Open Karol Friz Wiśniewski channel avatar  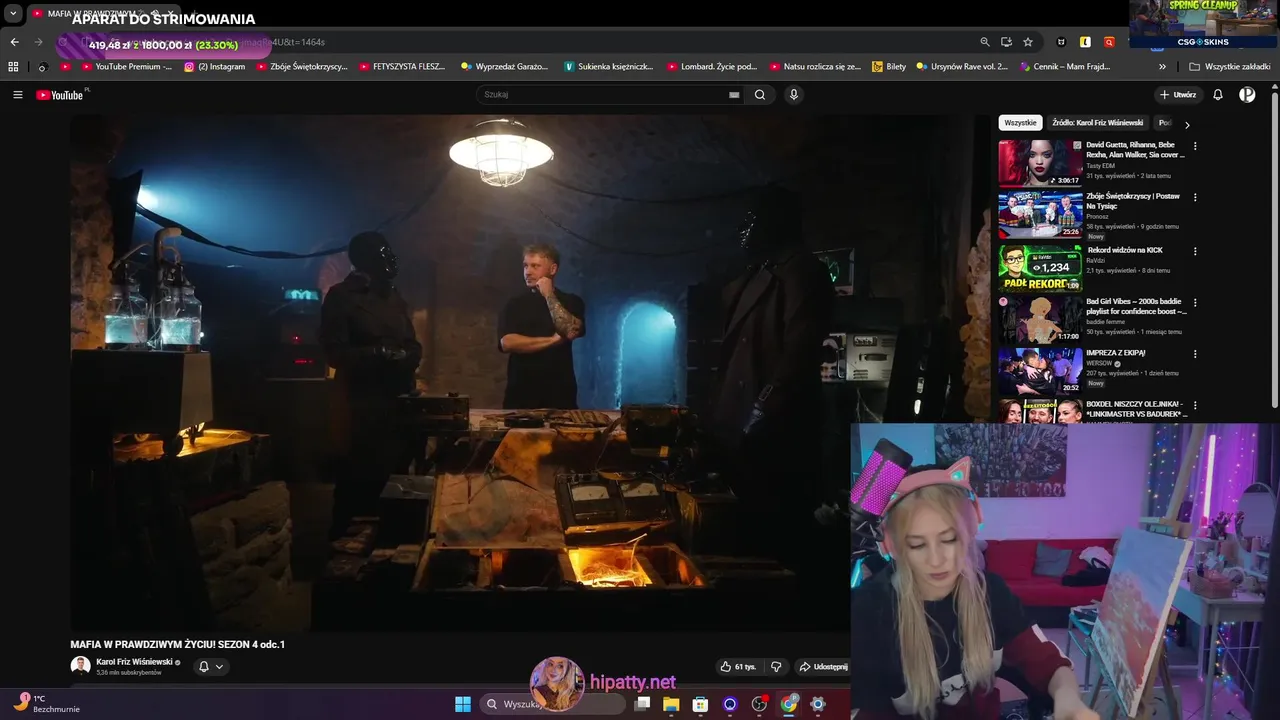coord(80,666)
